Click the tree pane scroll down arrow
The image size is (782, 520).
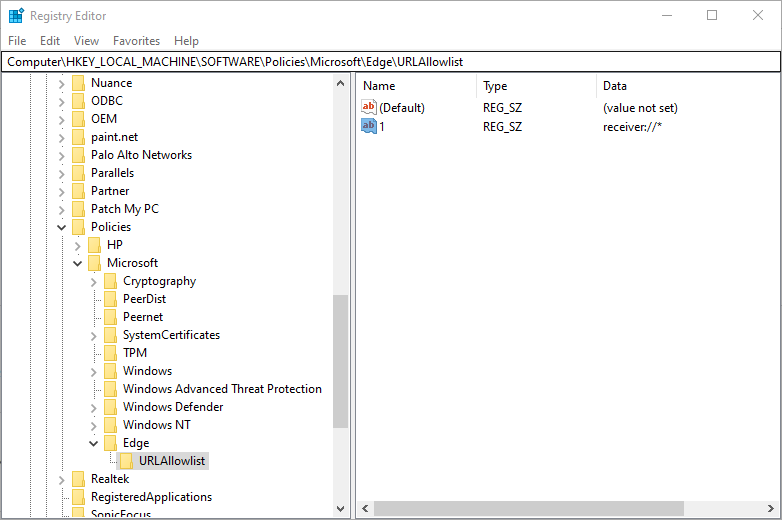pyautogui.click(x=341, y=509)
